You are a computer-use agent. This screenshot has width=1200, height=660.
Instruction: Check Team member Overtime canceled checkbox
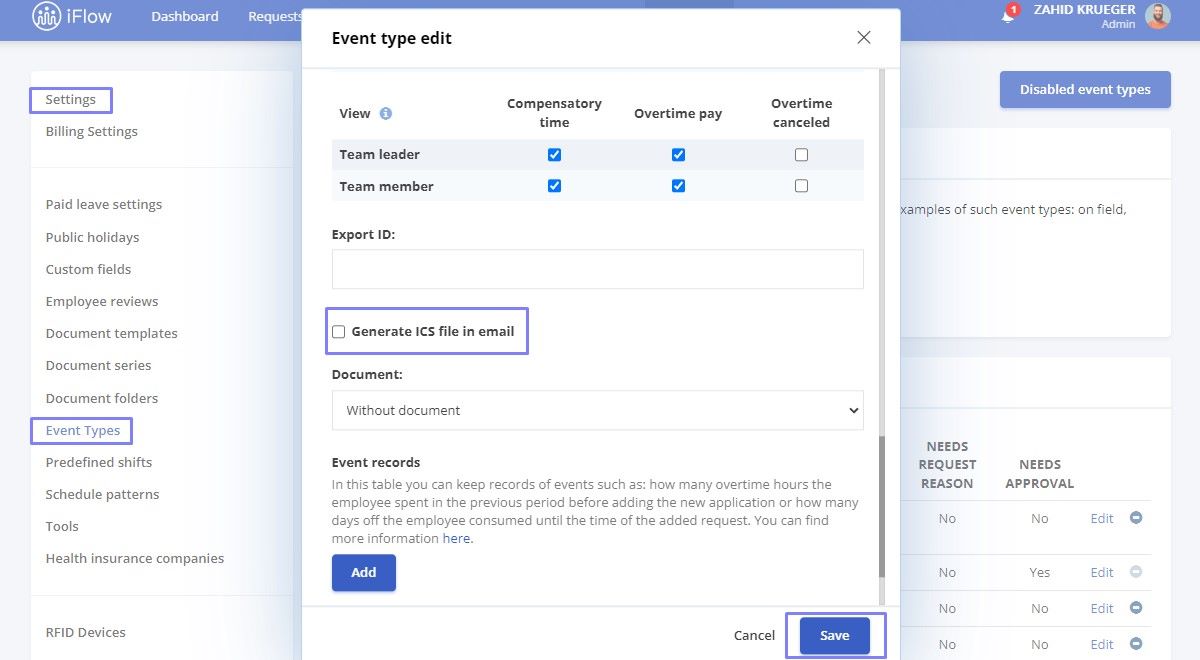point(801,186)
